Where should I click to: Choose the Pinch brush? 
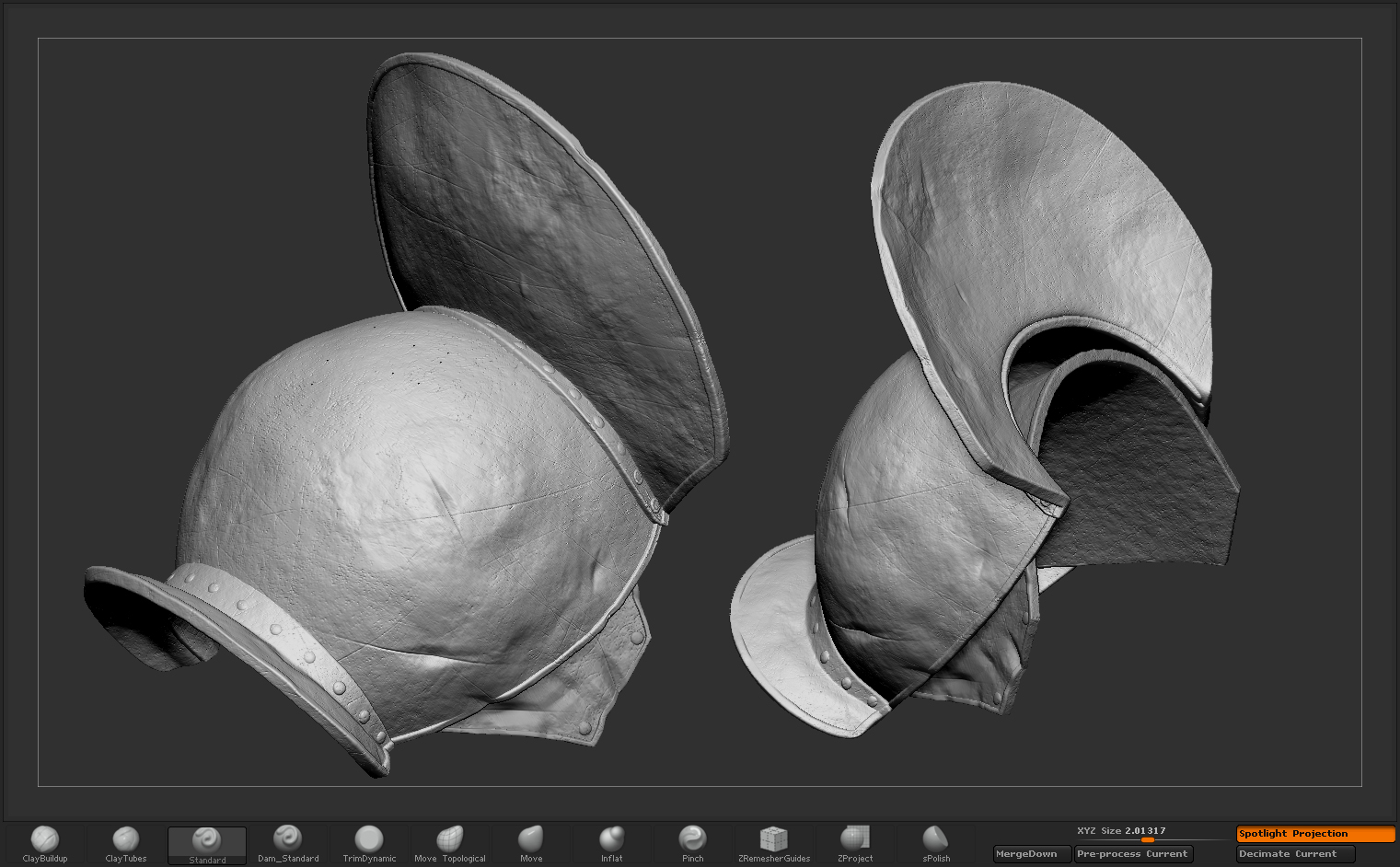[693, 845]
